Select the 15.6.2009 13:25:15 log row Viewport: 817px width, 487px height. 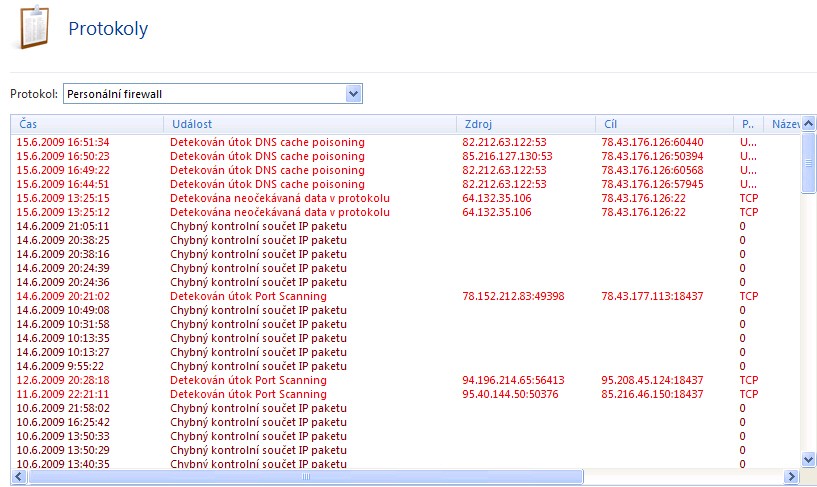coord(405,198)
